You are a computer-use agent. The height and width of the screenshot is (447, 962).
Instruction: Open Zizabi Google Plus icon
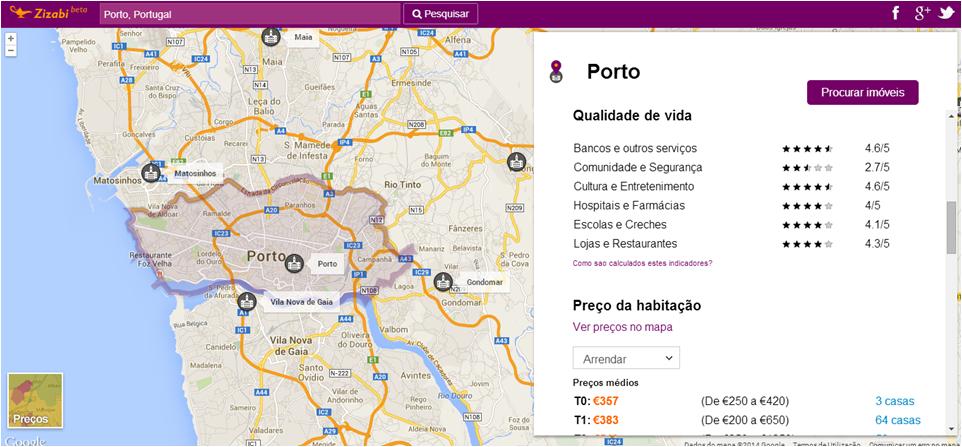[923, 13]
